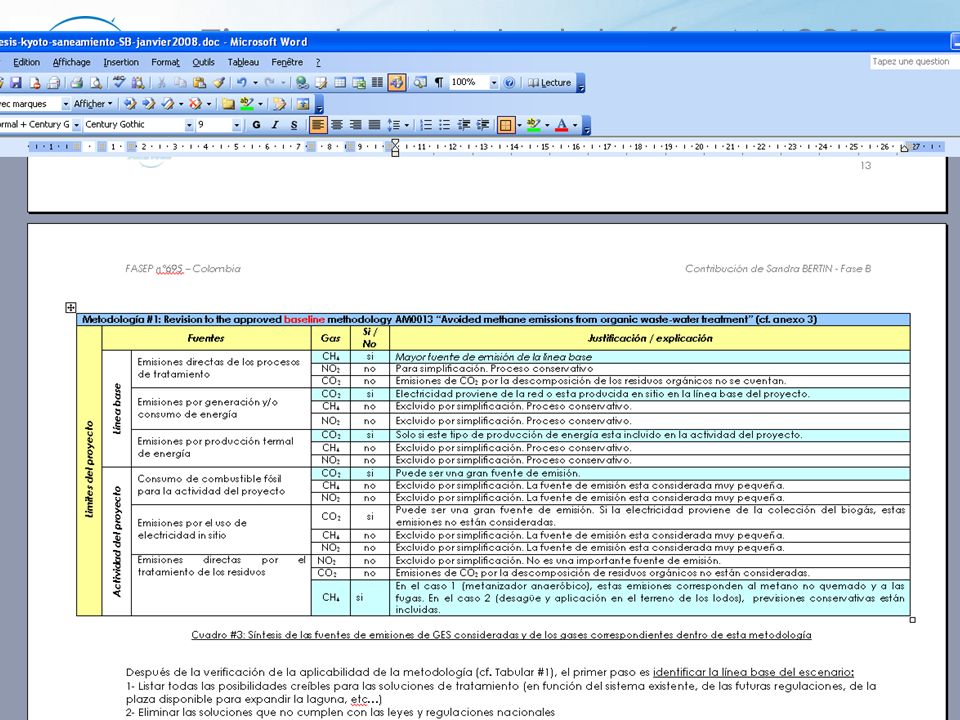Apply bulleted list icon
The width and height of the screenshot is (960, 720).
click(x=445, y=125)
